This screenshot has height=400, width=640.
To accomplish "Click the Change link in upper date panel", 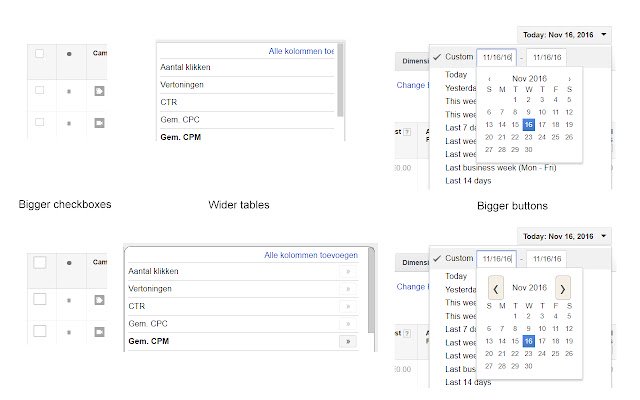I will [411, 85].
